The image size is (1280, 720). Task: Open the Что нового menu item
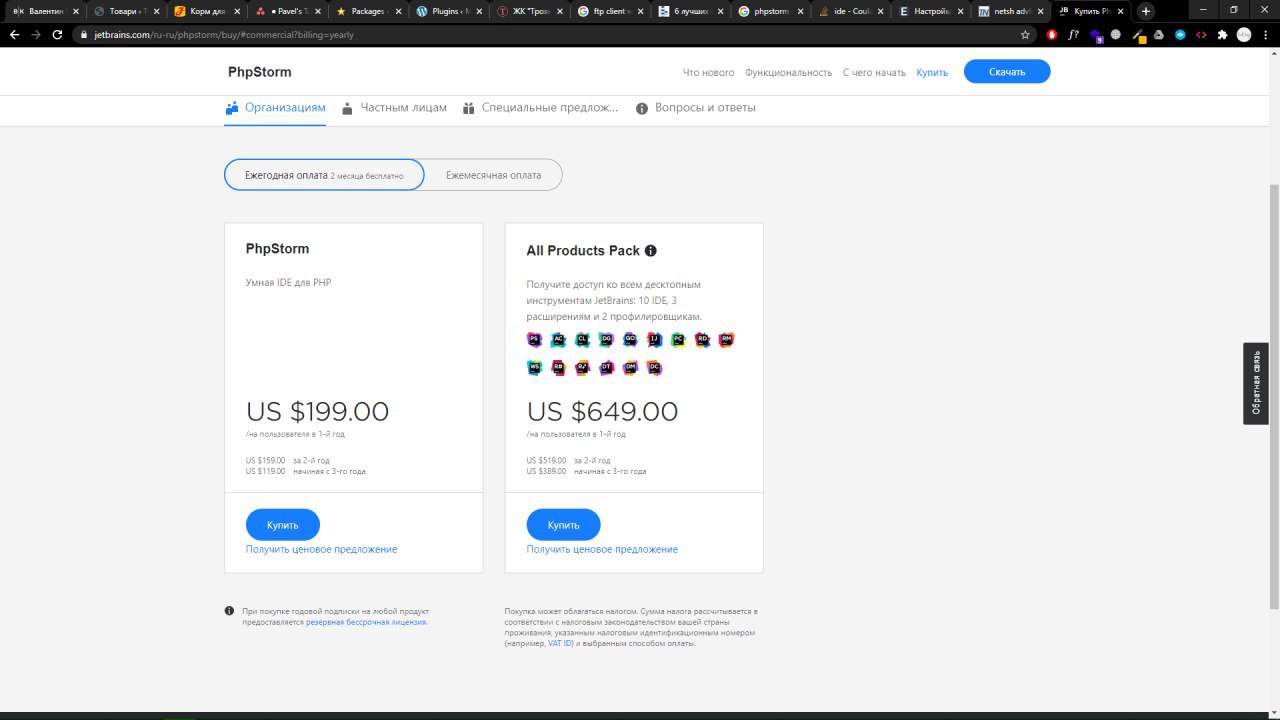(x=708, y=72)
